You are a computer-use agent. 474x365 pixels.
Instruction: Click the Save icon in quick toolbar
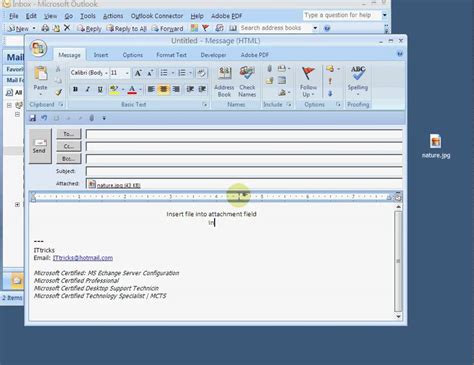tap(32, 118)
